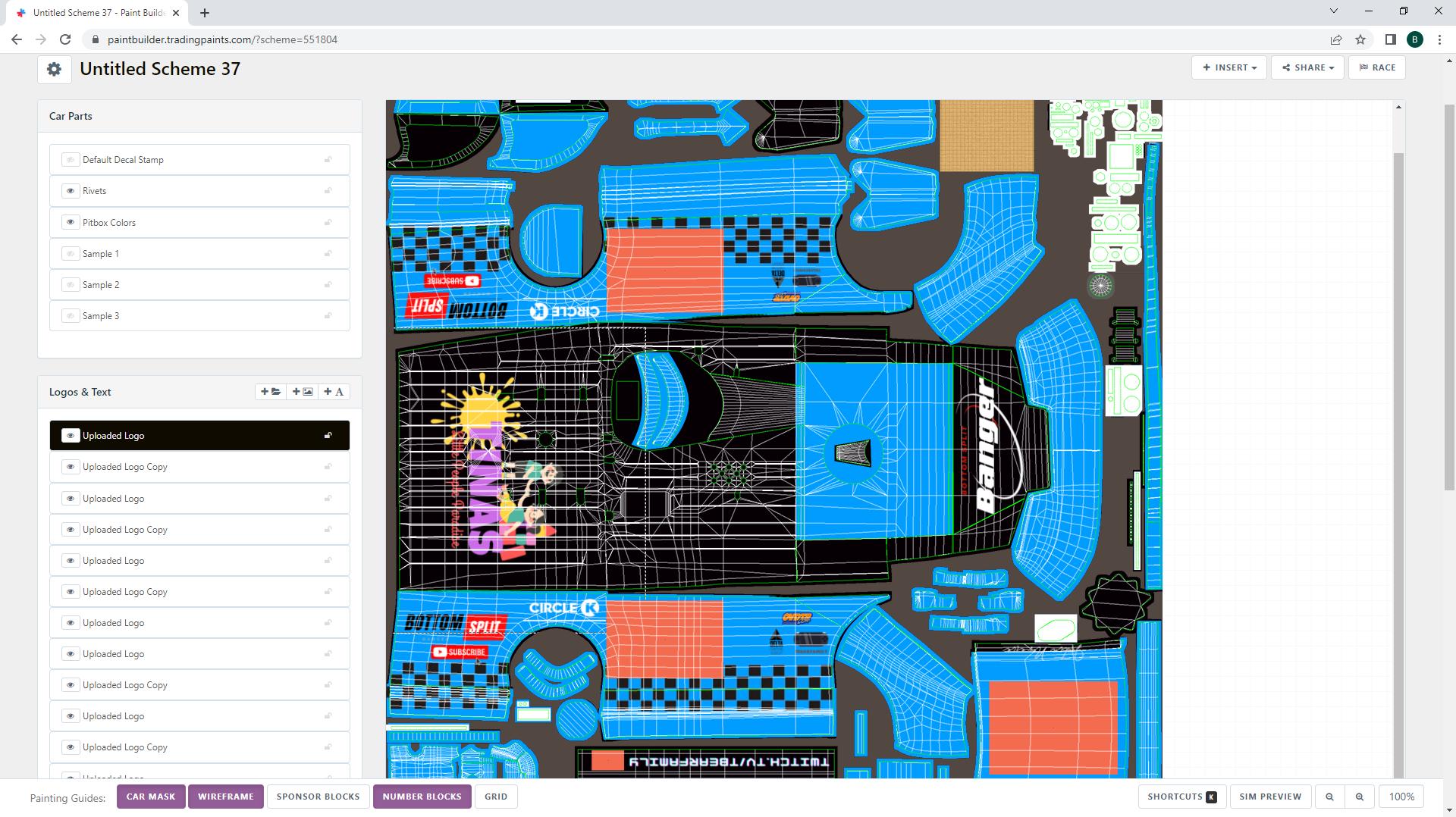The width and height of the screenshot is (1456, 817).
Task: Click the add image logo icon
Action: (303, 392)
